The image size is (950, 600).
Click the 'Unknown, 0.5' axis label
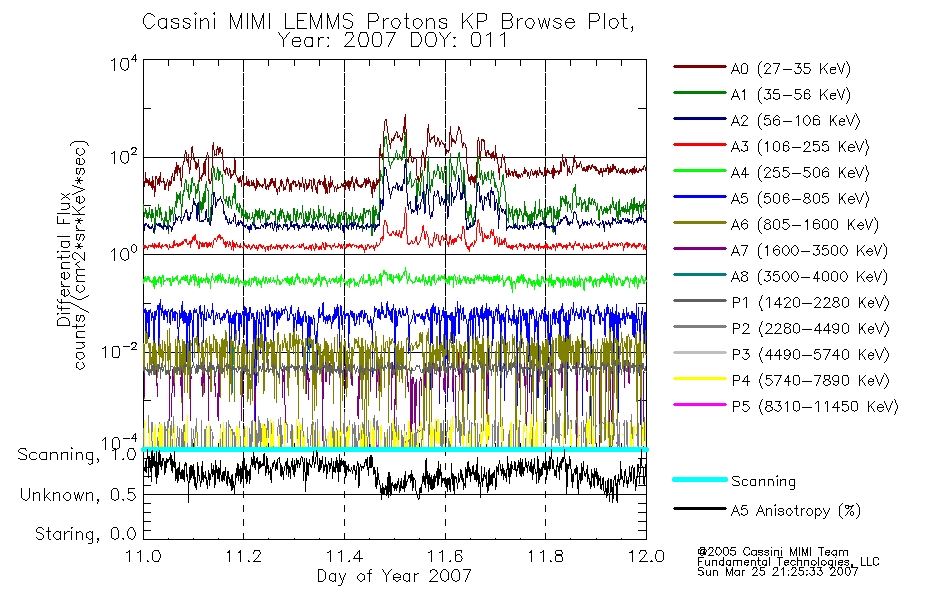[x=78, y=496]
